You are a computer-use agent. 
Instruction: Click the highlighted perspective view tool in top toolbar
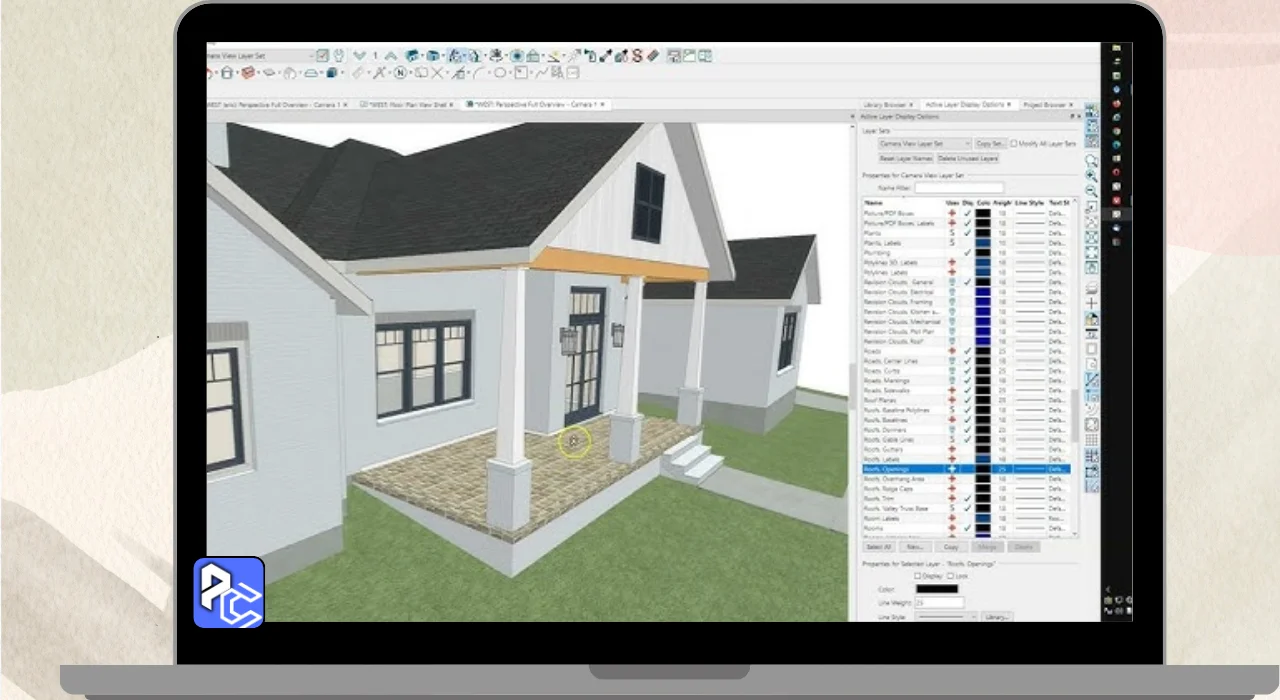pos(455,55)
